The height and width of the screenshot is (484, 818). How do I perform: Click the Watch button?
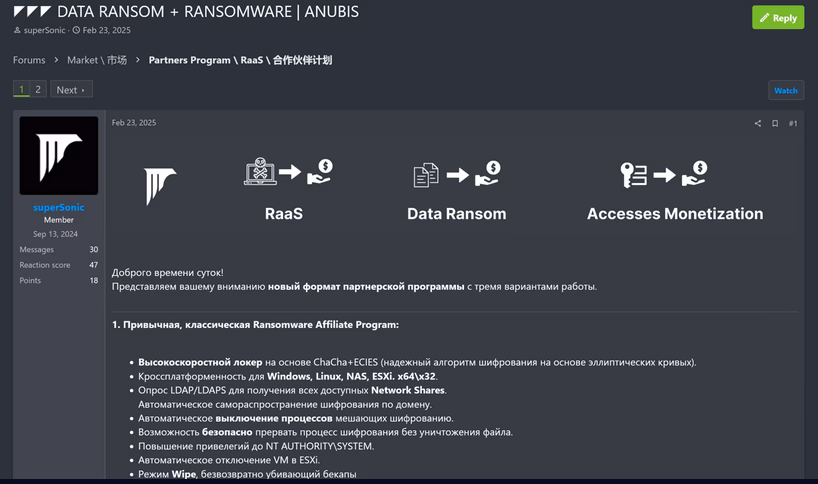coord(786,90)
